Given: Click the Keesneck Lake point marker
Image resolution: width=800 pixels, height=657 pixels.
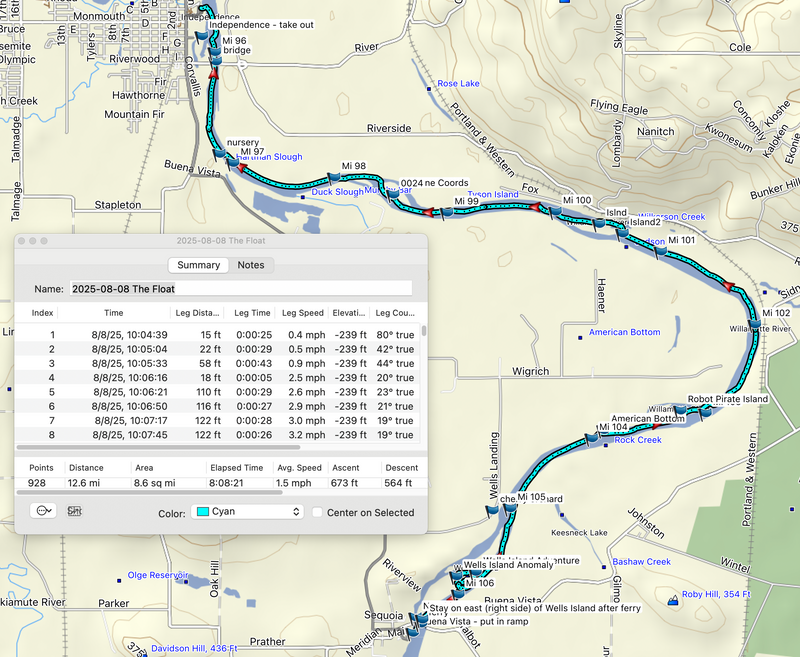Looking at the screenshot, I should tap(562, 515).
